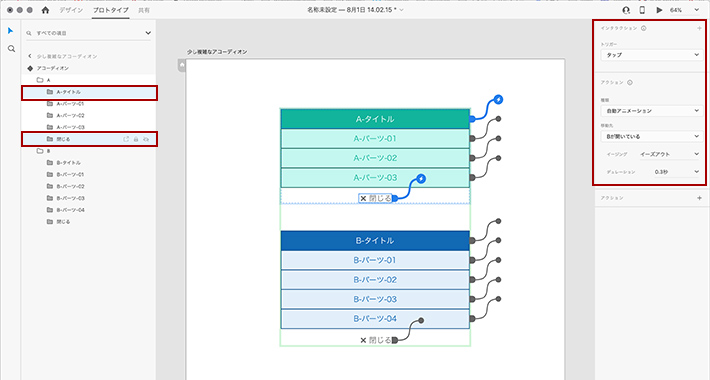This screenshot has height=380, width=710.
Task: Collapse folder A in the layers panel
Action: coord(40,80)
